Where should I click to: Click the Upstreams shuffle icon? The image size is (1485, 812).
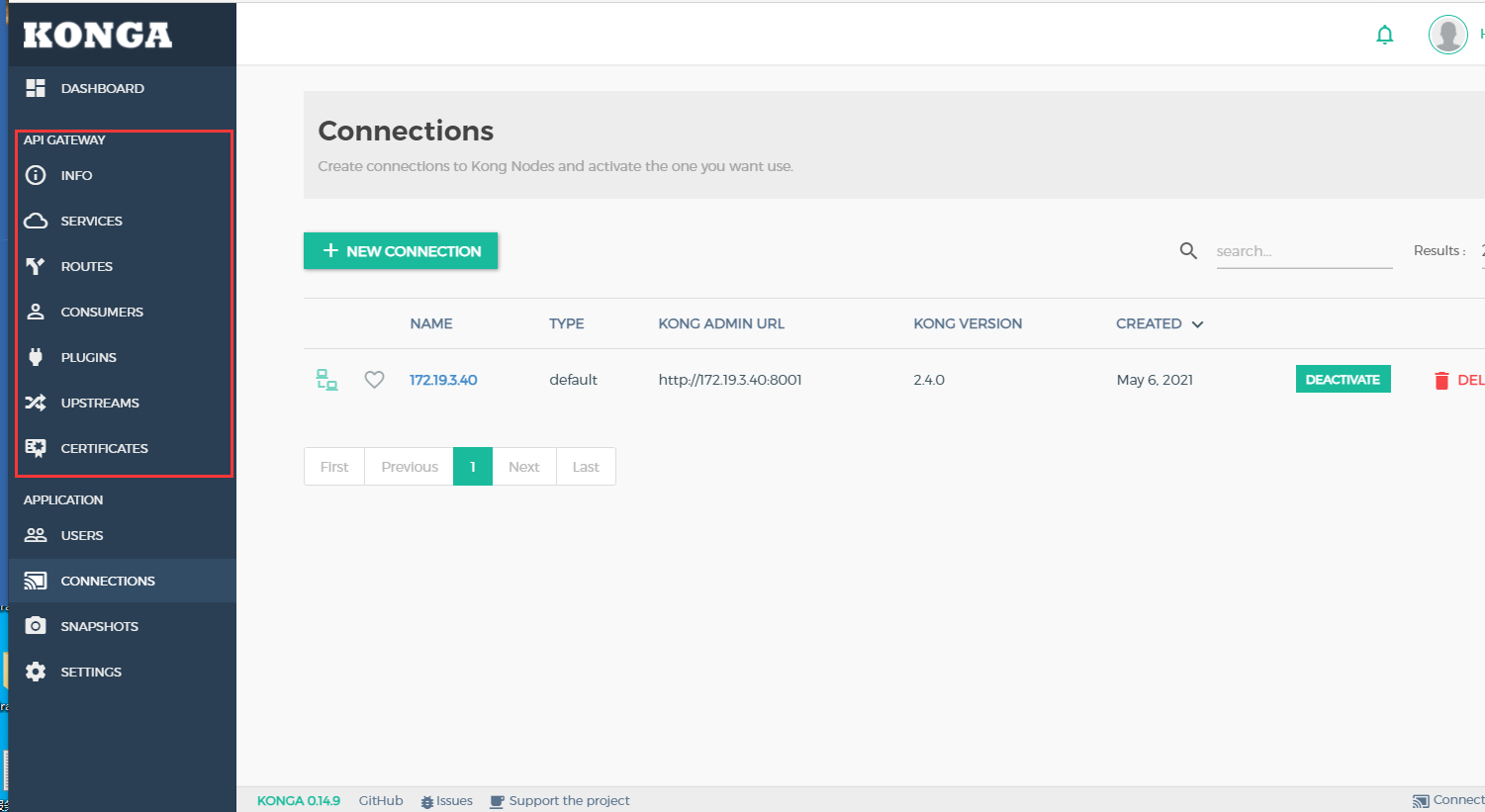pyautogui.click(x=36, y=403)
